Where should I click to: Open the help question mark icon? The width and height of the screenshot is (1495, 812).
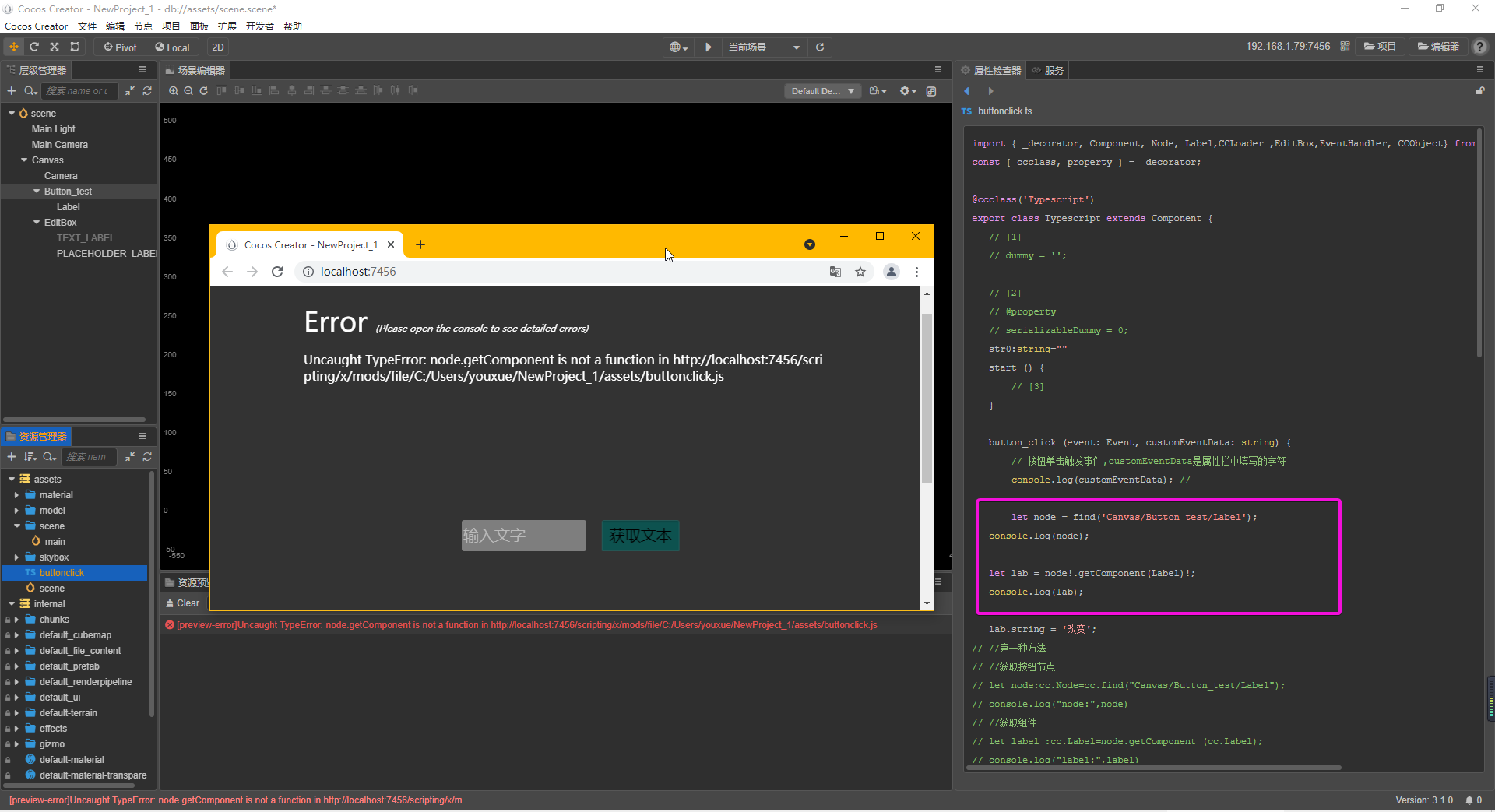coord(1480,47)
